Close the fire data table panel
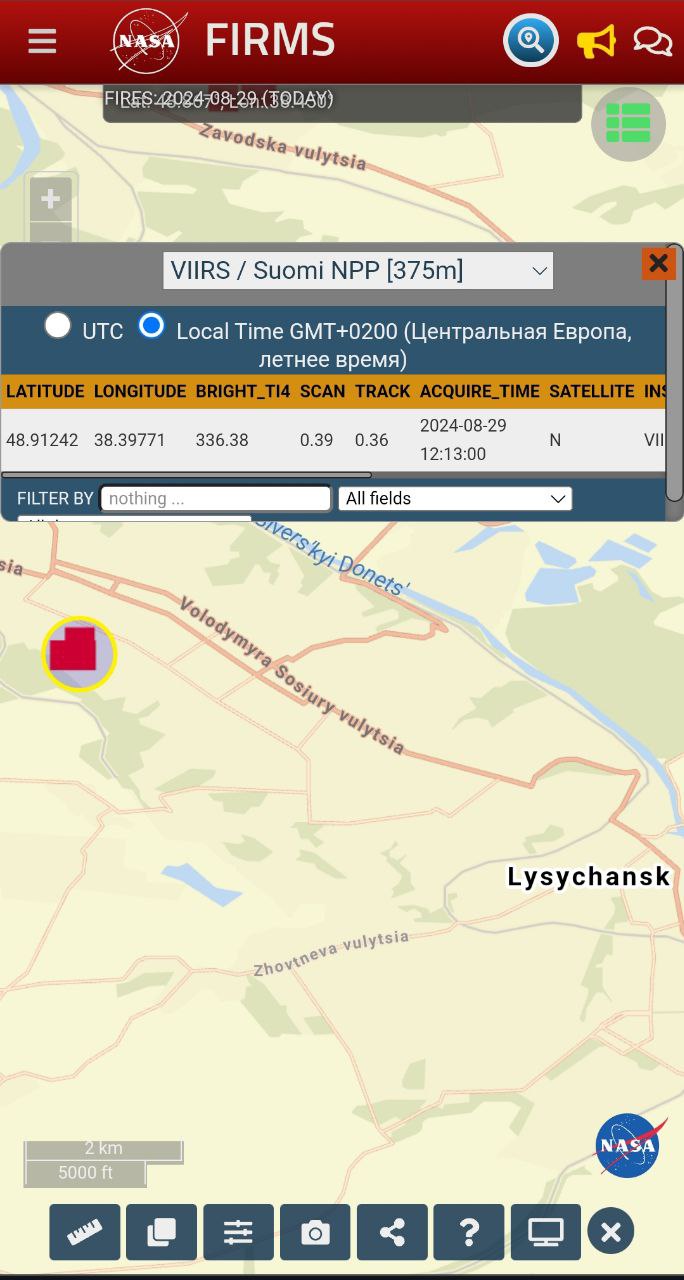Viewport: 684px width, 1280px height. point(658,263)
